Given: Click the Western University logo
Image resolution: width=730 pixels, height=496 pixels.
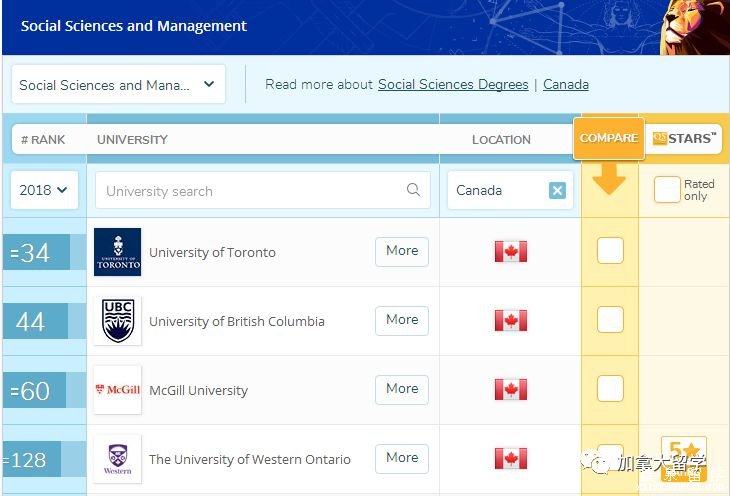Looking at the screenshot, I should coord(117,459).
